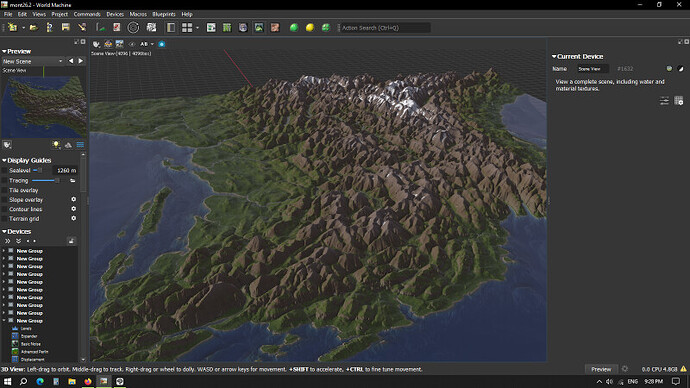Click the AB comparison button
The image size is (690, 388).
click(144, 44)
